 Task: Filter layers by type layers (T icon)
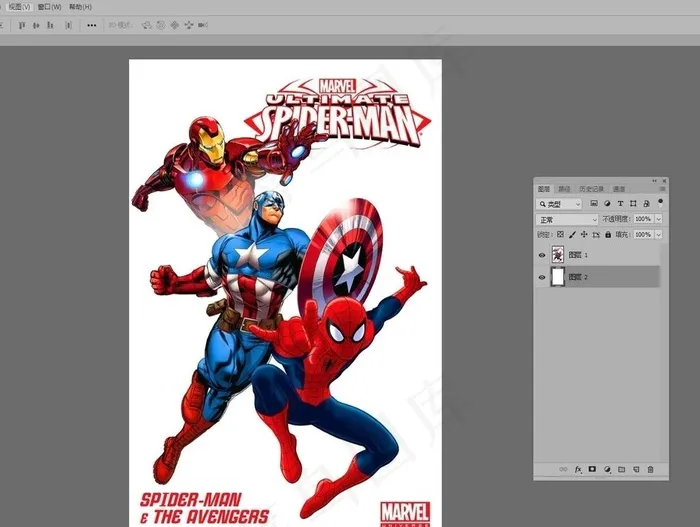(x=621, y=204)
